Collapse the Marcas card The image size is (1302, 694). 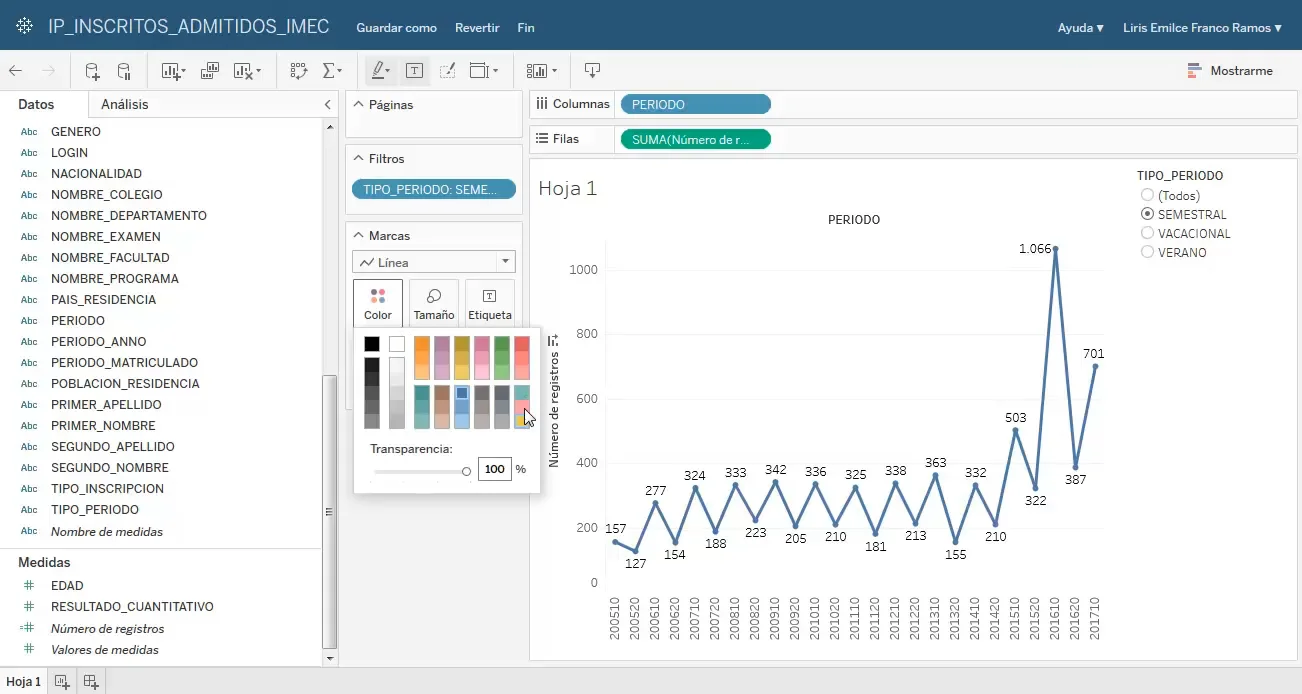coord(359,235)
